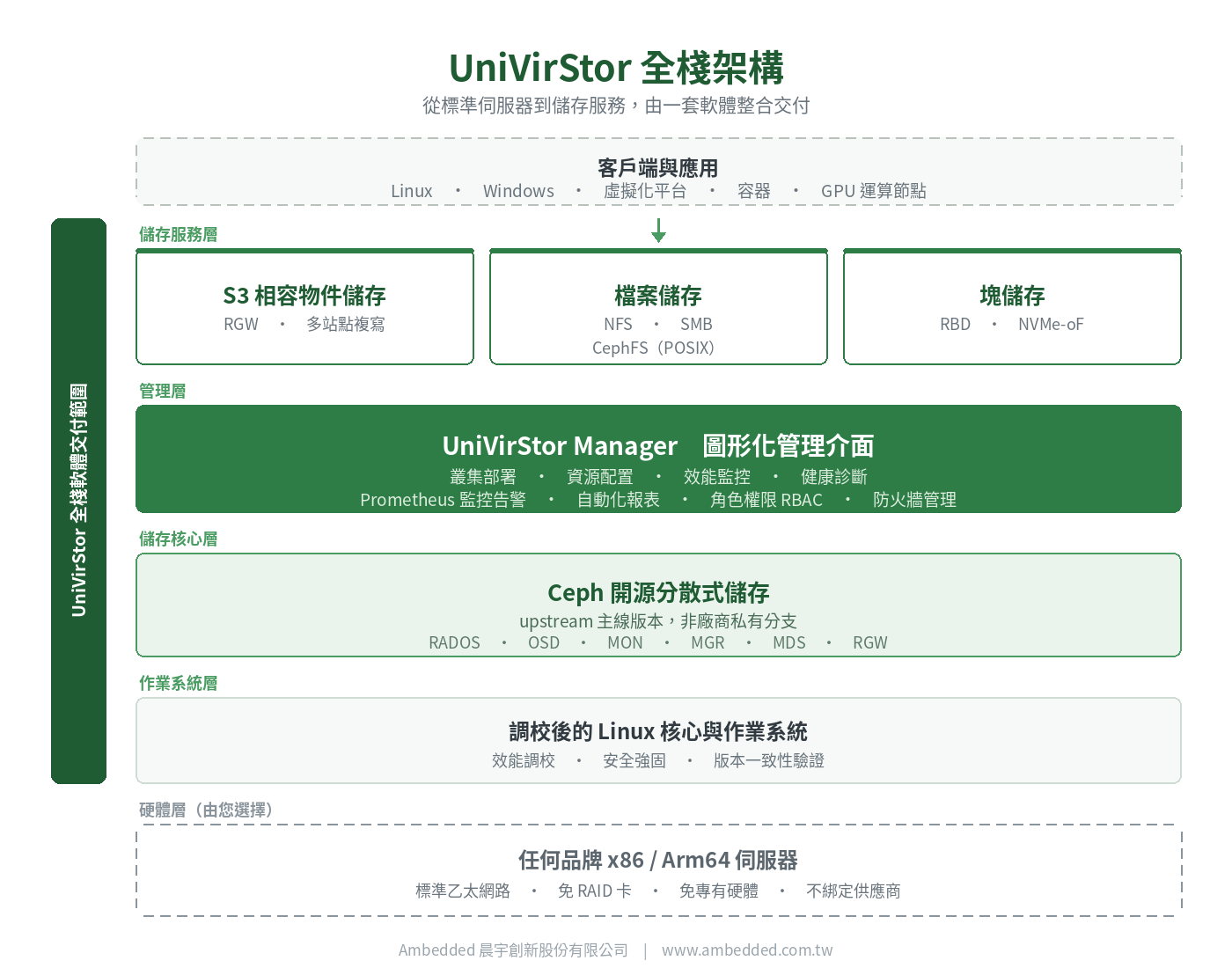Click the 'GPU 運算節點' label
The height and width of the screenshot is (968, 1232).
(874, 191)
